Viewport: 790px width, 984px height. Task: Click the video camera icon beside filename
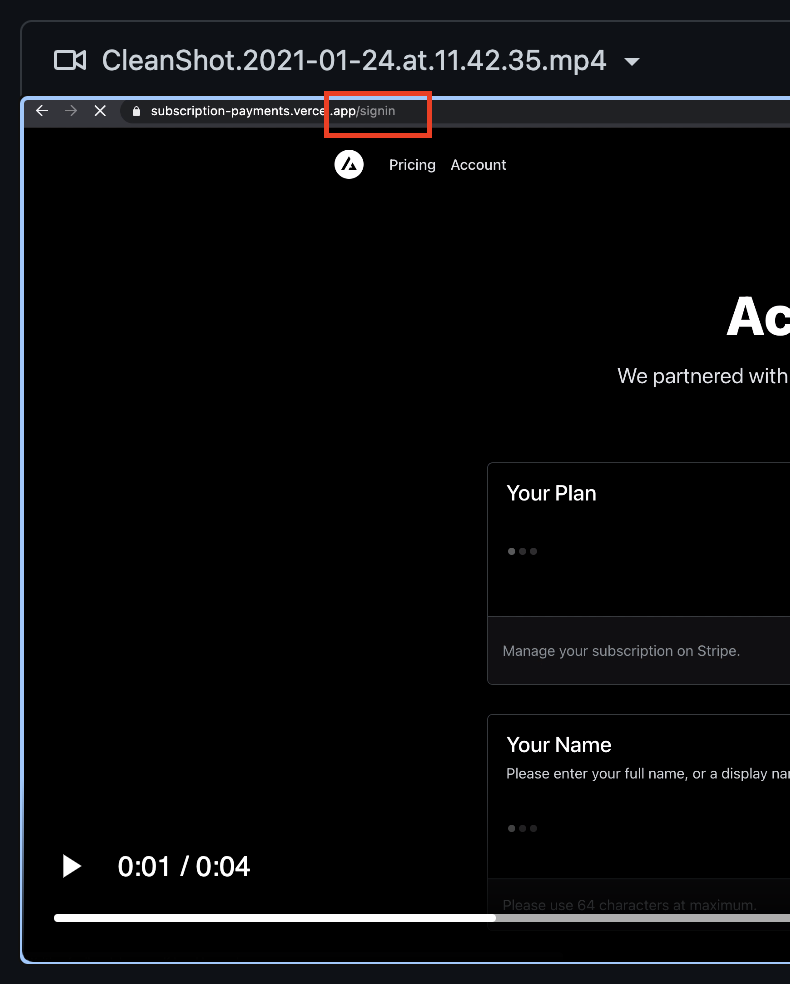(x=70, y=60)
